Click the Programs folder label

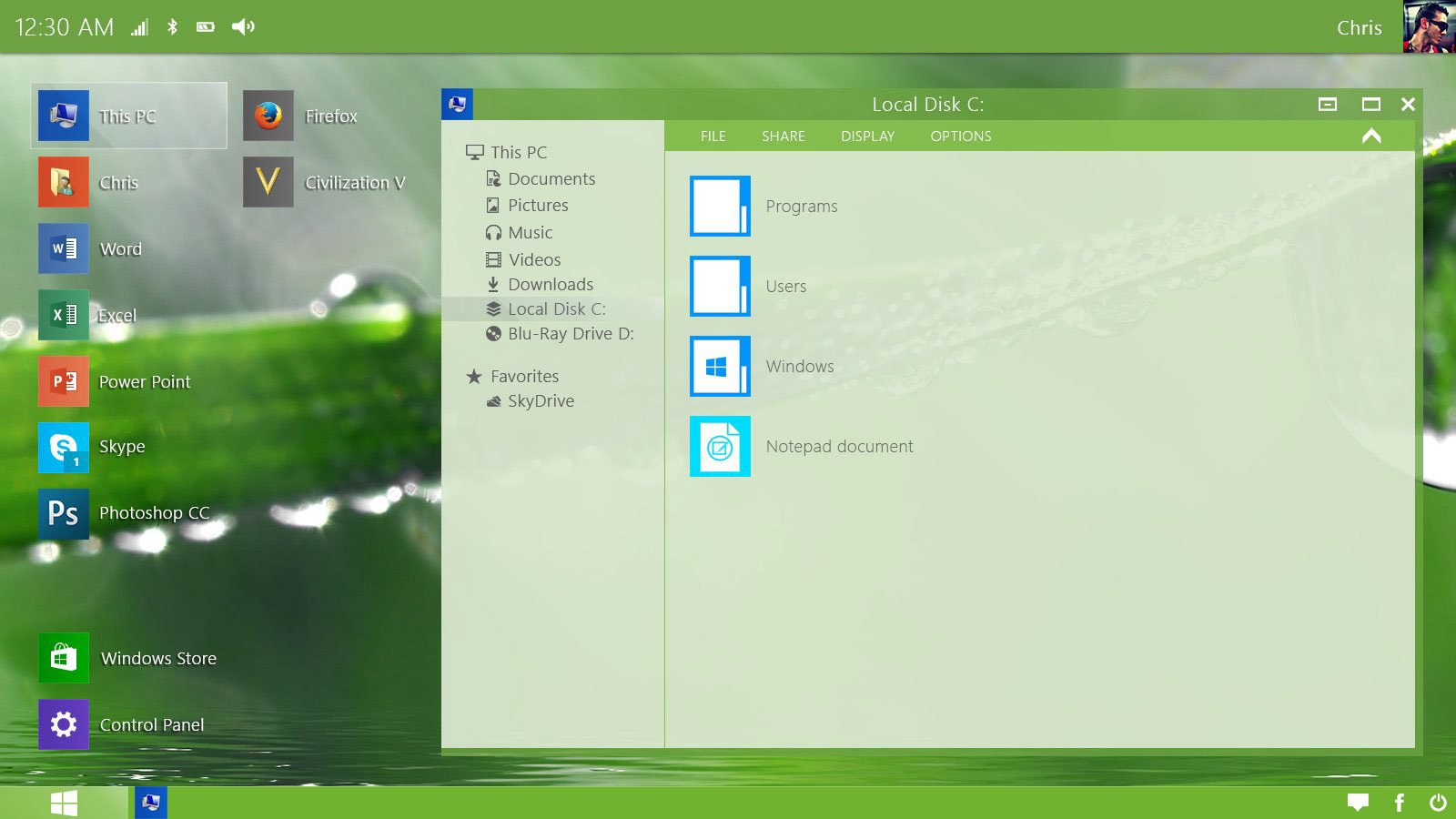[801, 206]
